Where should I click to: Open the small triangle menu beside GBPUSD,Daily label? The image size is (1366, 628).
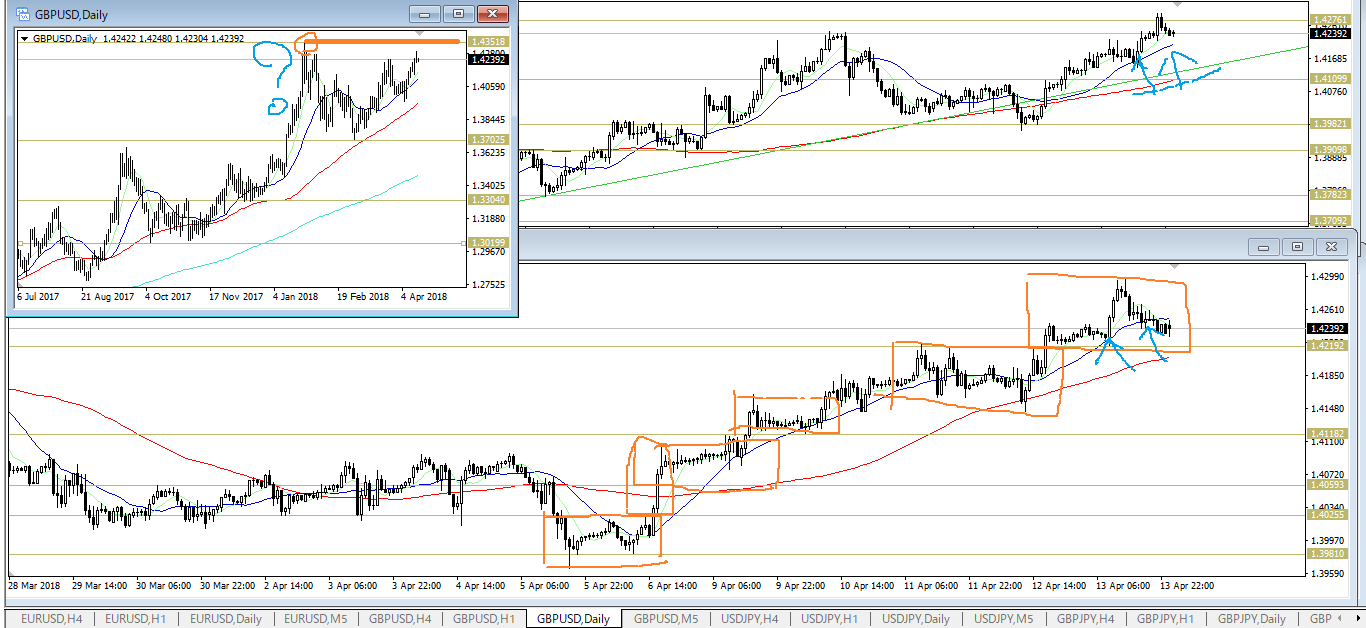pyautogui.click(x=25, y=39)
